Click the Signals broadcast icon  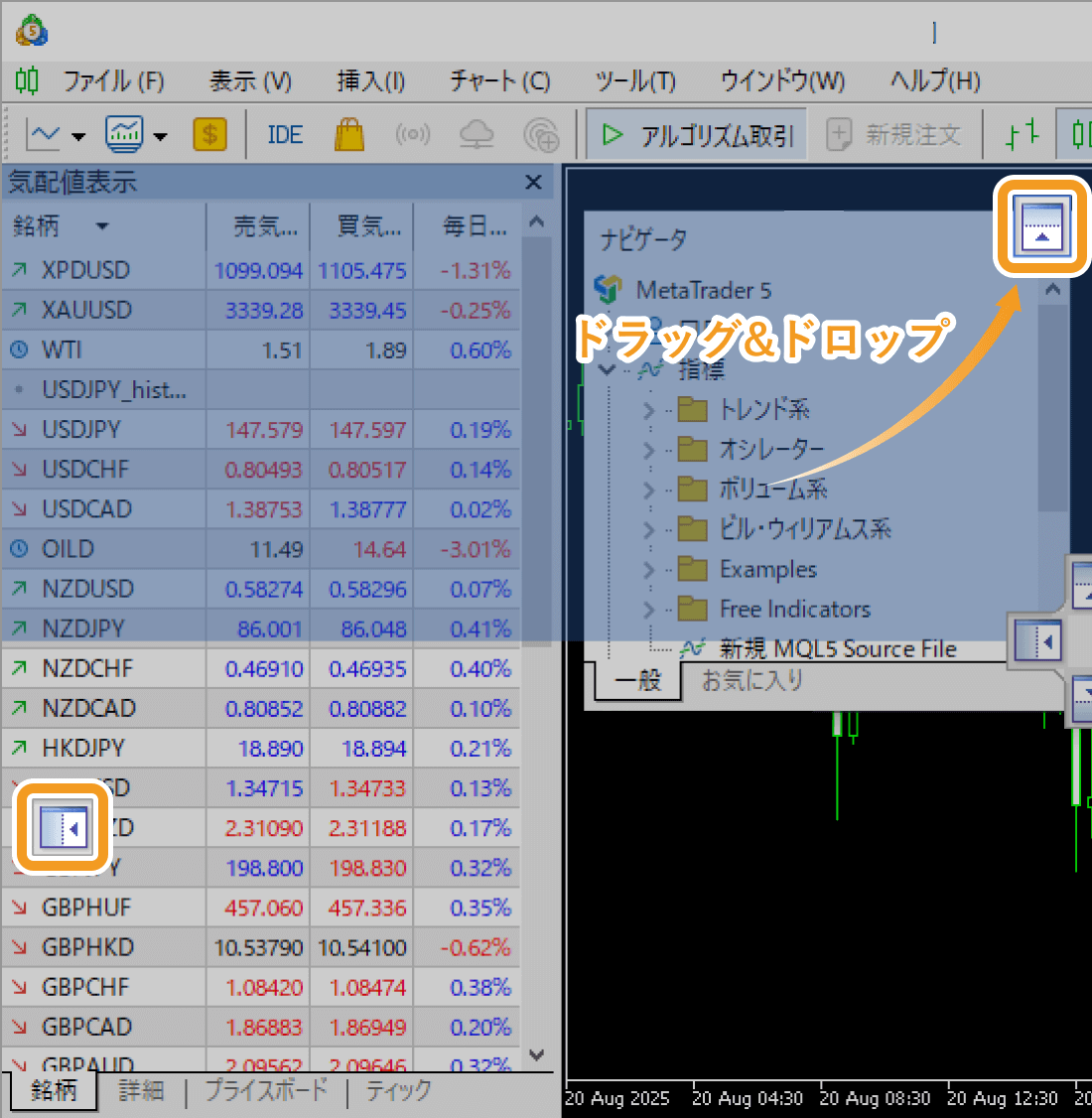coord(413,134)
